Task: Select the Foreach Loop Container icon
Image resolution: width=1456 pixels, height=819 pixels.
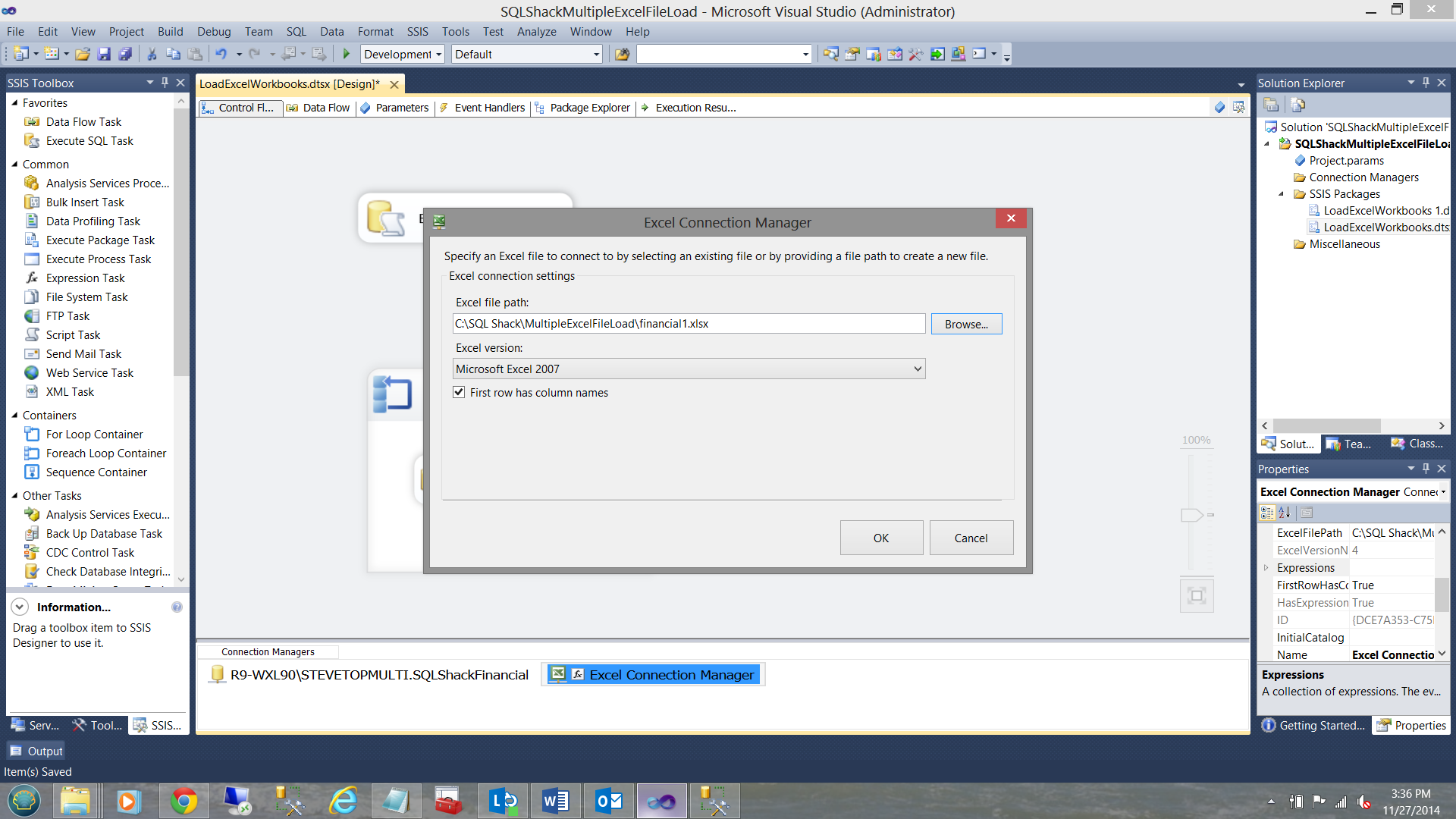Action: [32, 453]
